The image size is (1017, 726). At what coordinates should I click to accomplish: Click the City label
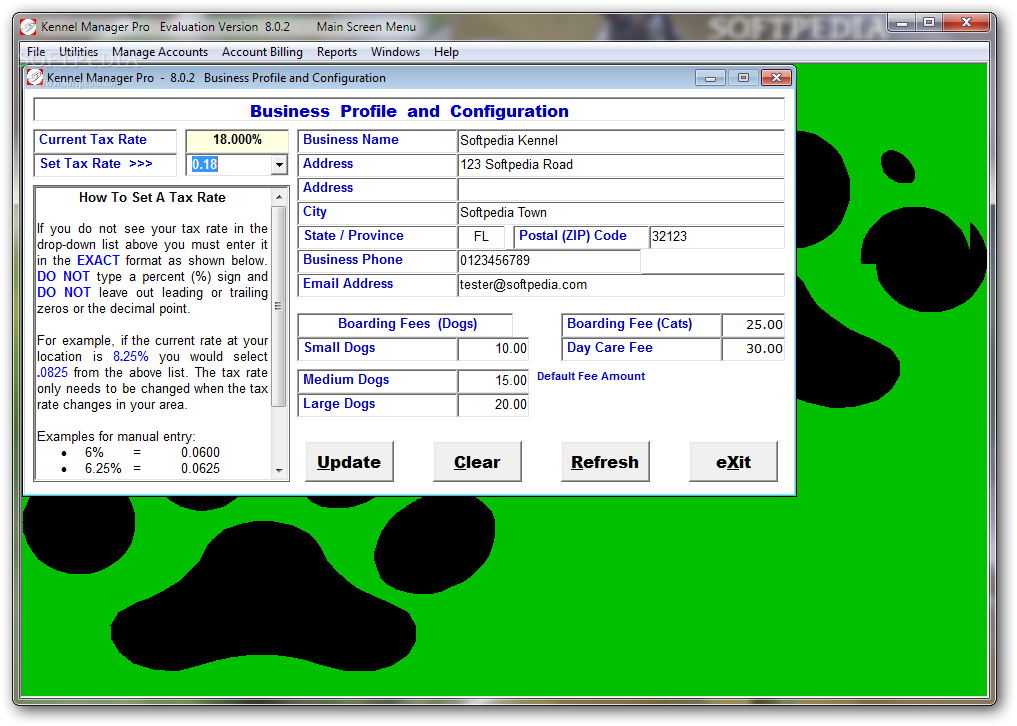coord(315,212)
